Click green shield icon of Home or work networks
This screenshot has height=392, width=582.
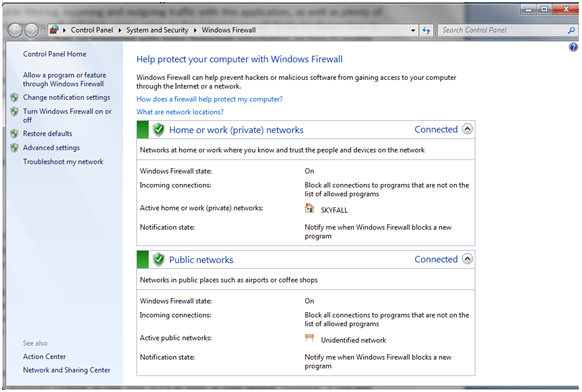159,130
